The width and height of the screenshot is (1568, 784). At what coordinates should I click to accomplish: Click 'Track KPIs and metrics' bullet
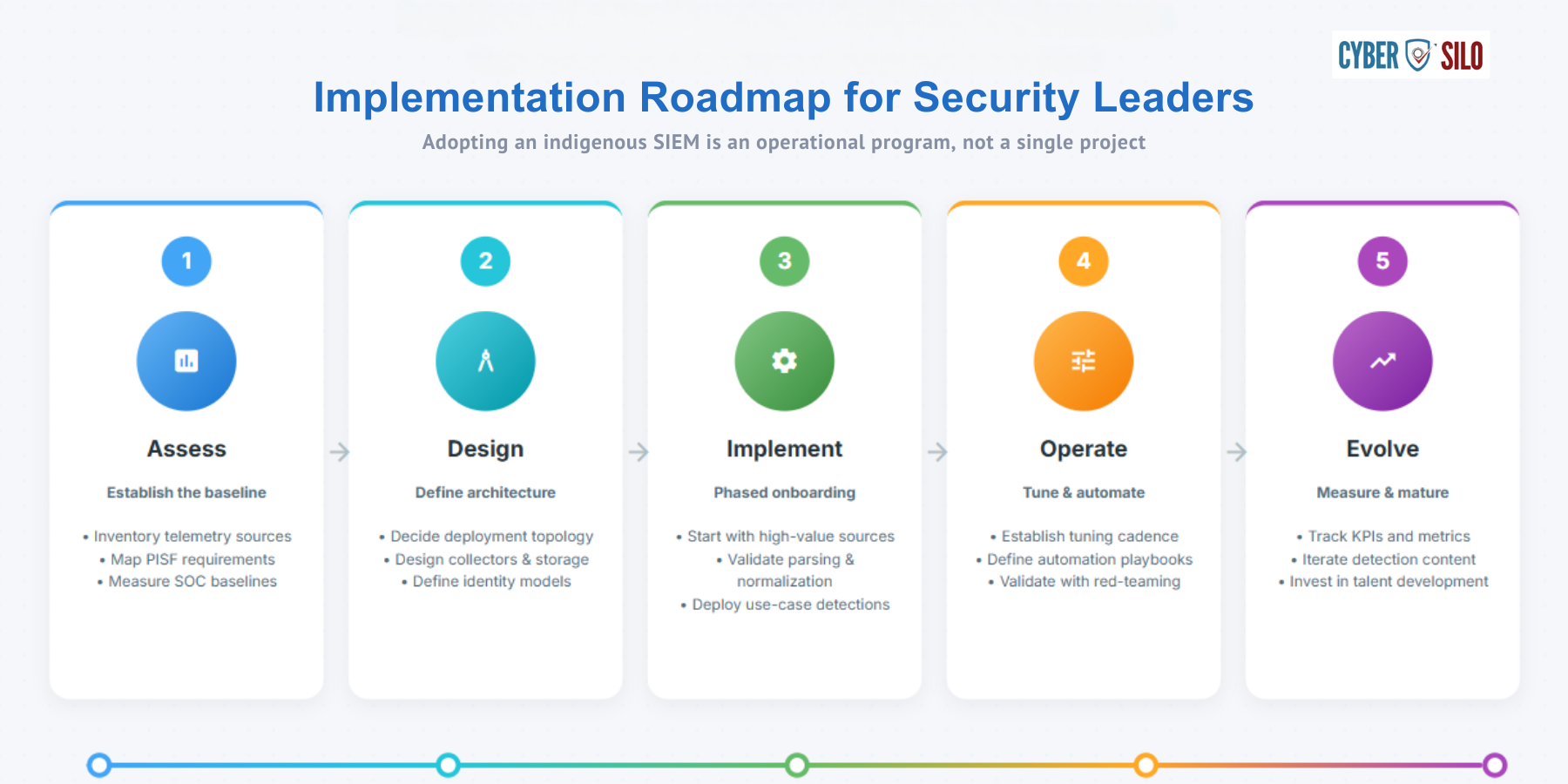[1382, 537]
